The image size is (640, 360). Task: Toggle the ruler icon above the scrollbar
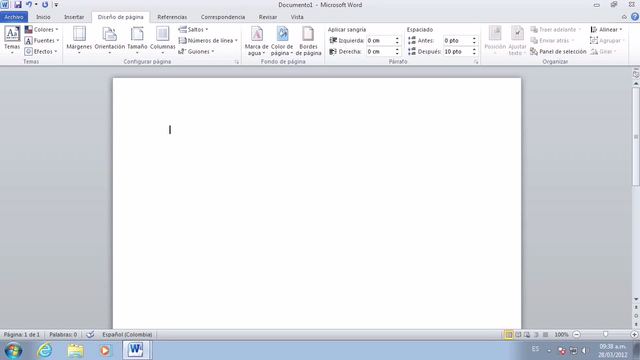tap(636, 74)
